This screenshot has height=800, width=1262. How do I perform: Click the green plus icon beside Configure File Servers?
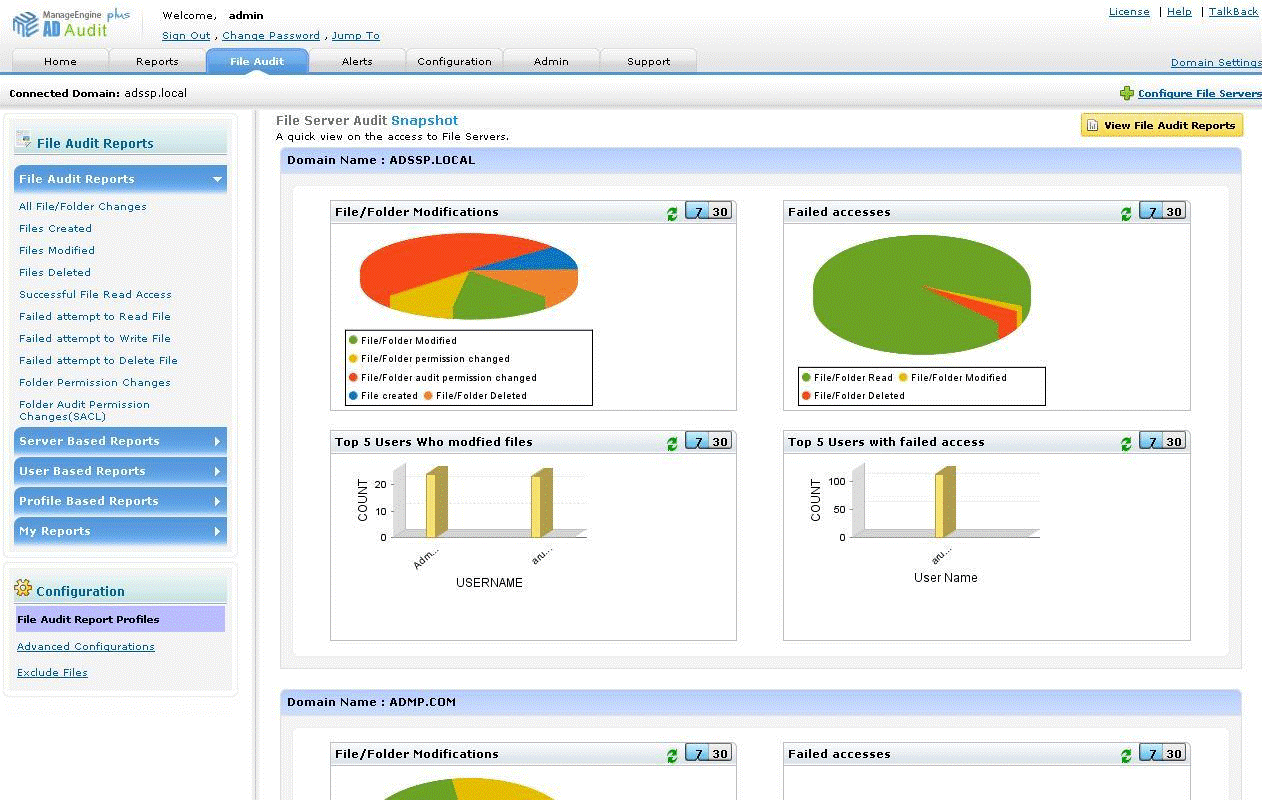(1127, 93)
